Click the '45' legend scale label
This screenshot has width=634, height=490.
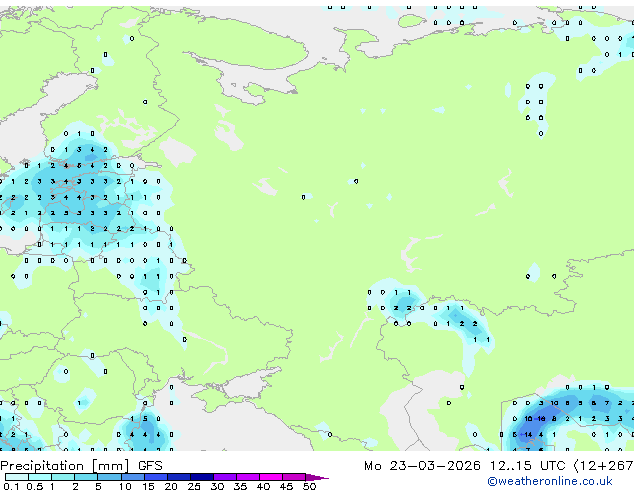click(x=286, y=486)
